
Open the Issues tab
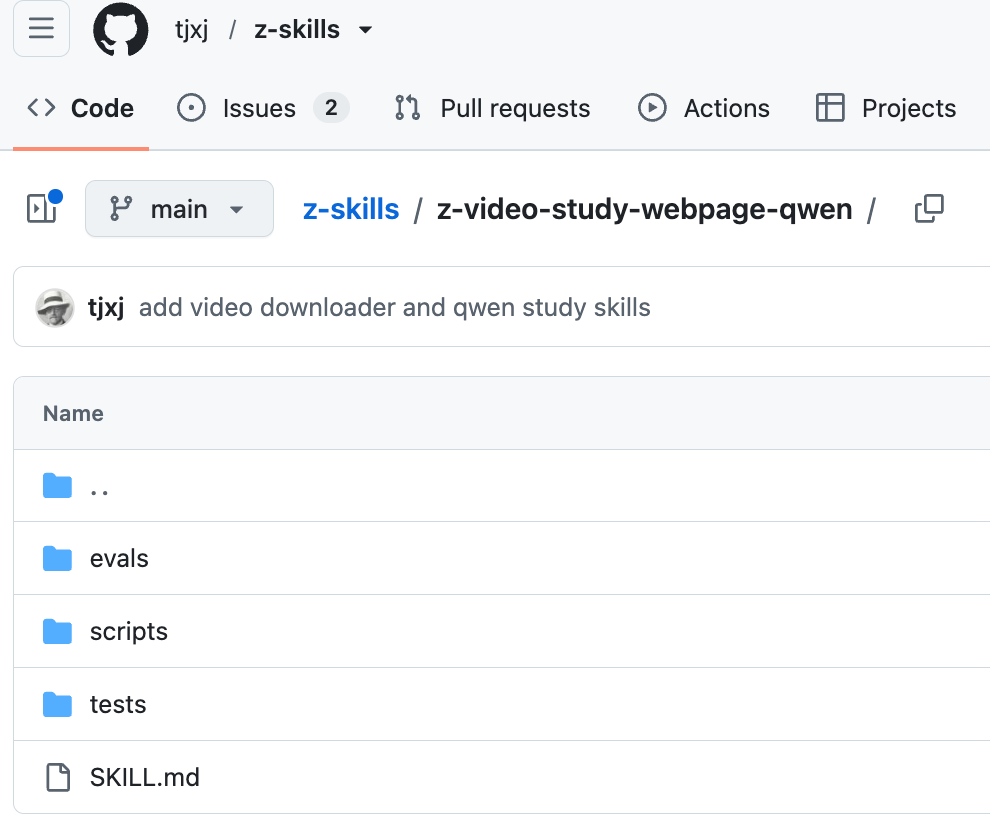click(263, 108)
